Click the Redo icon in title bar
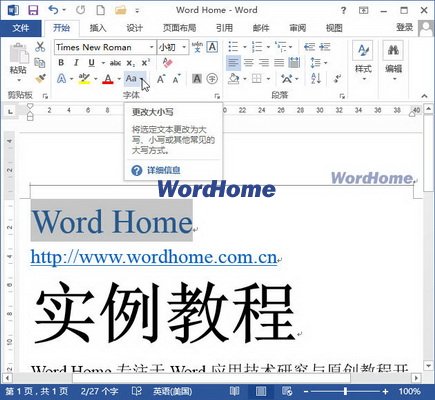This screenshot has width=435, height=400. (80, 10)
